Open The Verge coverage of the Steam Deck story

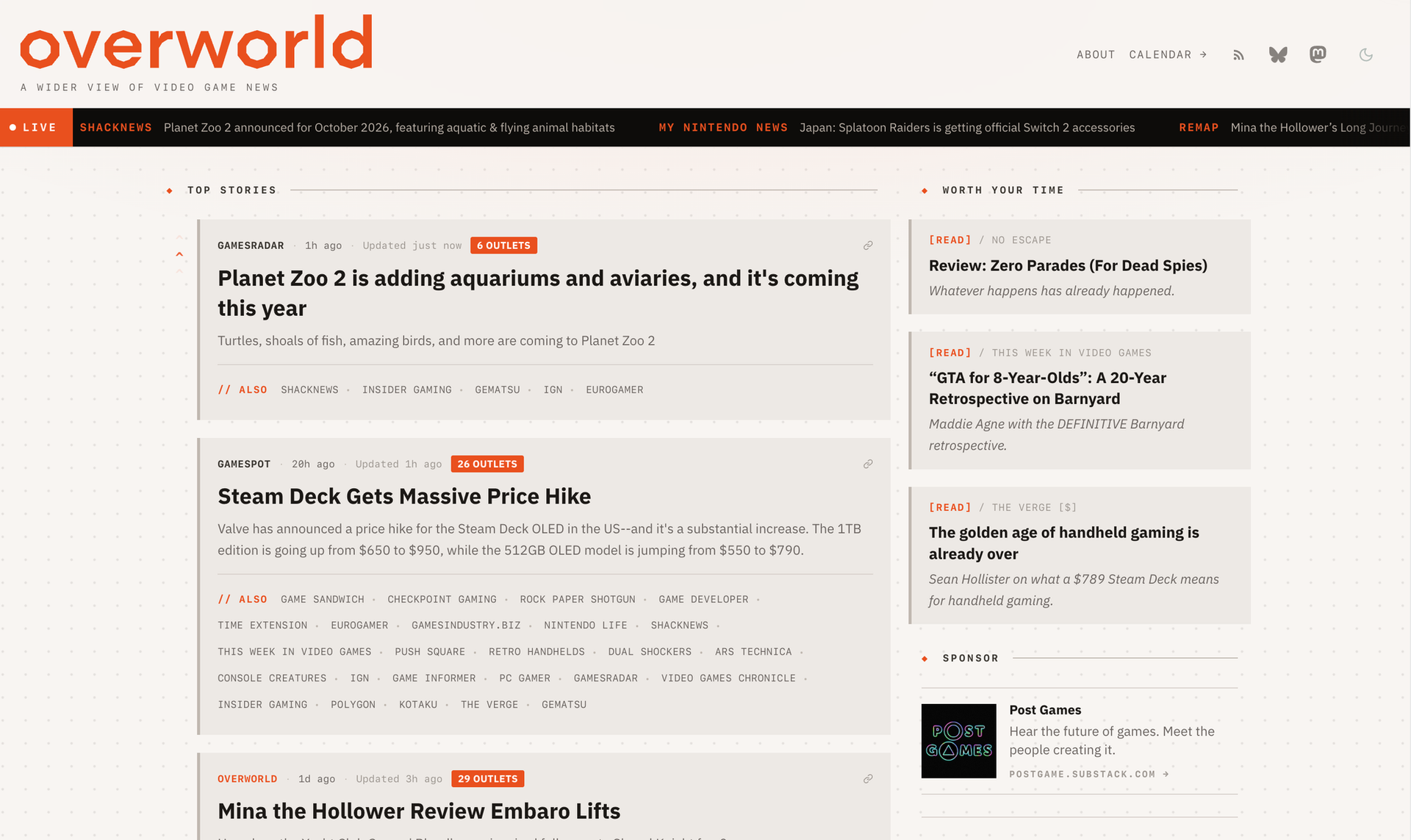pyautogui.click(x=489, y=704)
